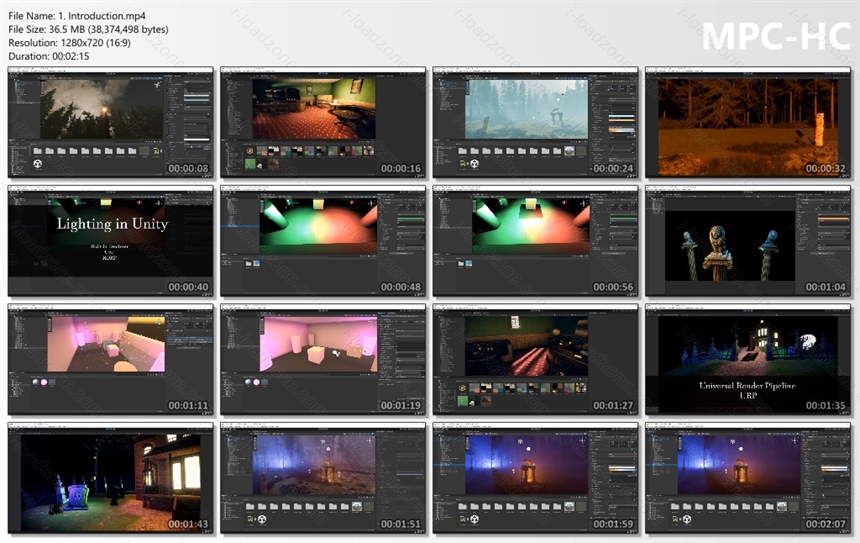This screenshot has width=860, height=543.
Task: Choose the thumbnail stamped 00:00:56
Action: (x=535, y=241)
